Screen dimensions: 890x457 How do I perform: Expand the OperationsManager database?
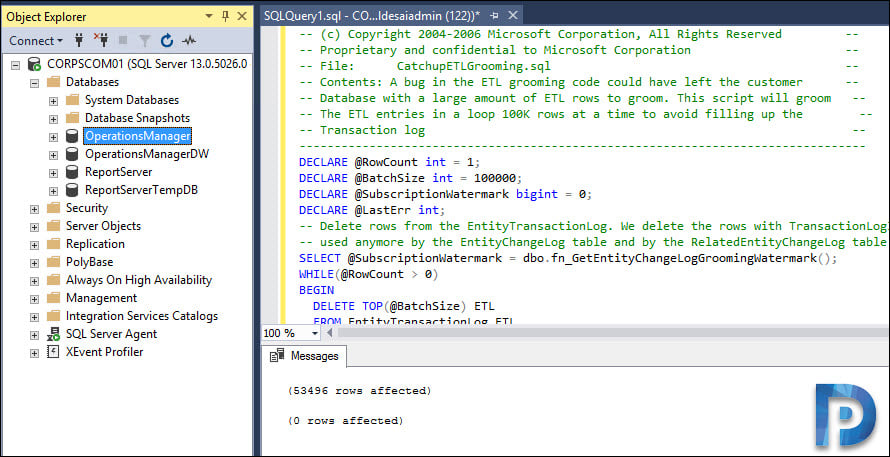point(53,137)
